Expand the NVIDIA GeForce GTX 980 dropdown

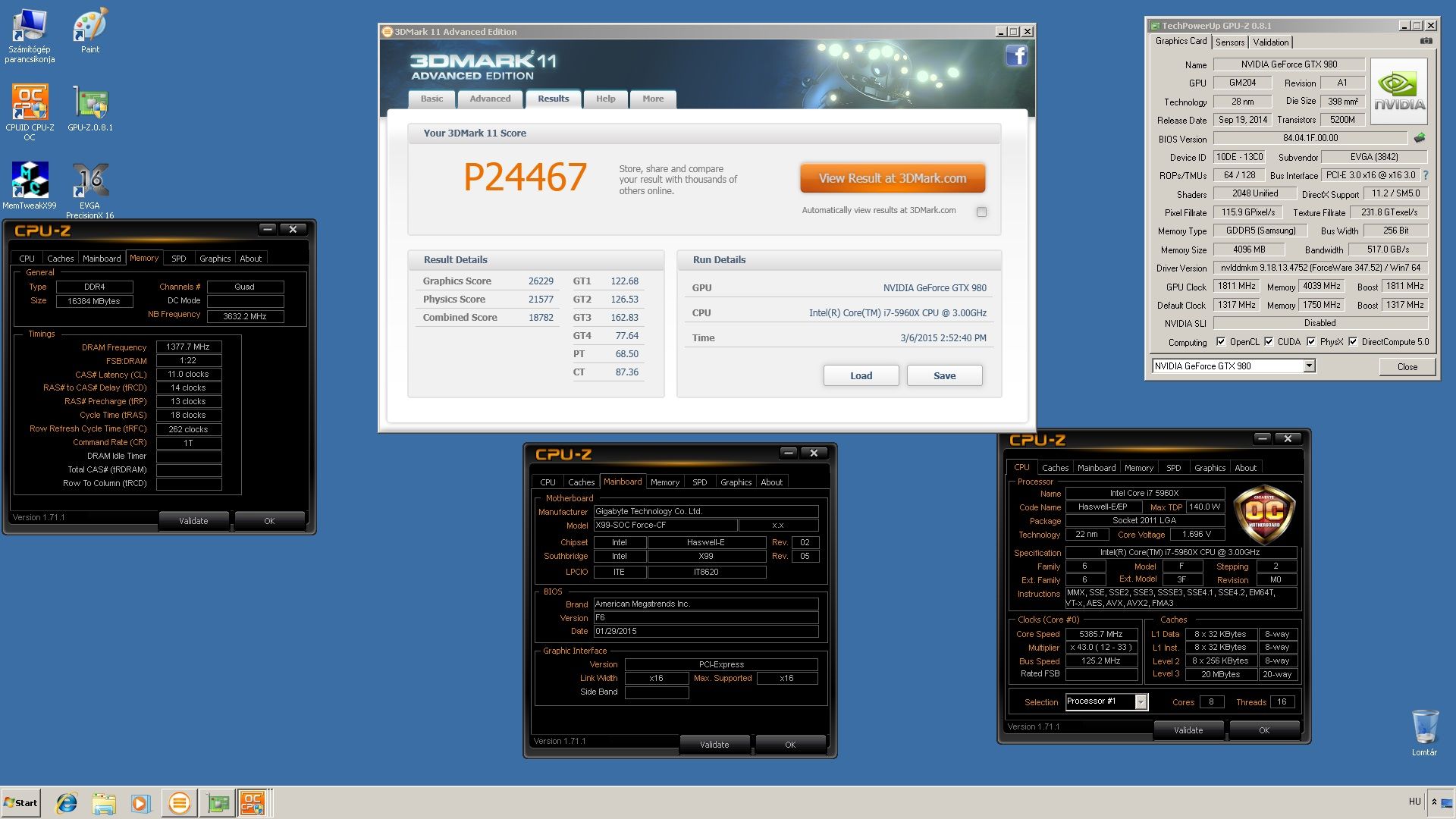click(1309, 366)
